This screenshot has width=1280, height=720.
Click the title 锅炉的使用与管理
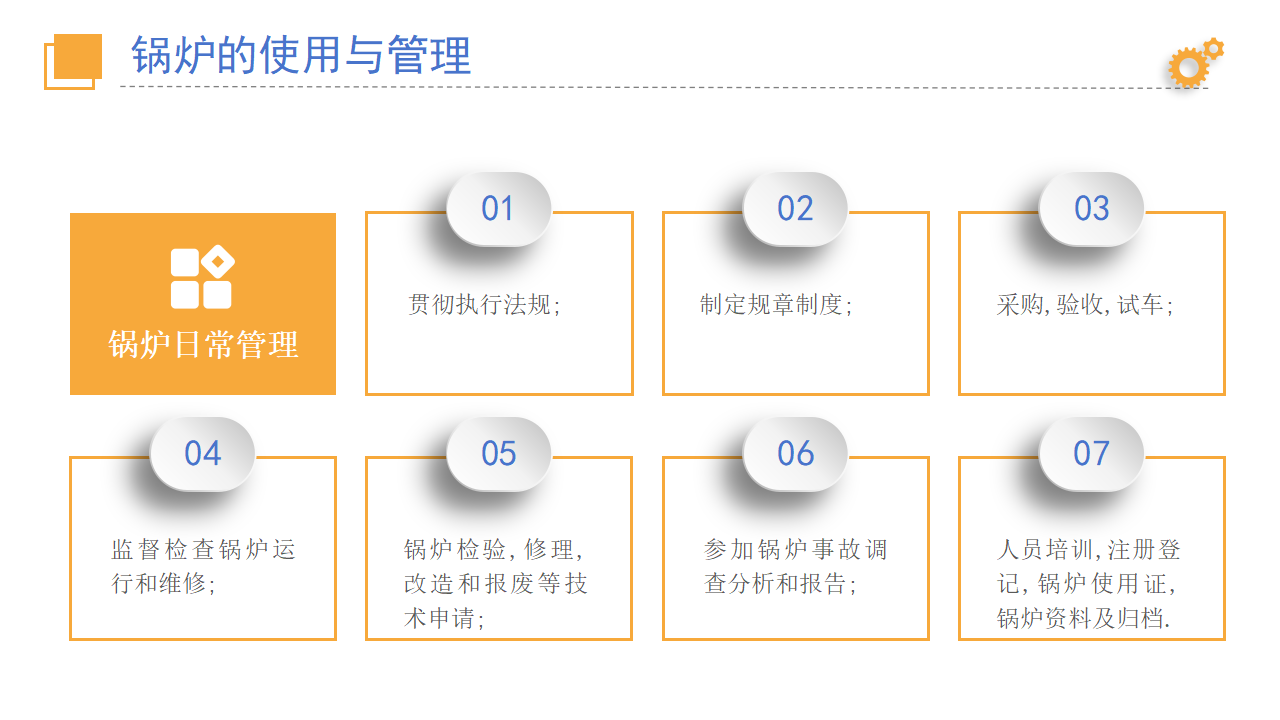click(301, 56)
